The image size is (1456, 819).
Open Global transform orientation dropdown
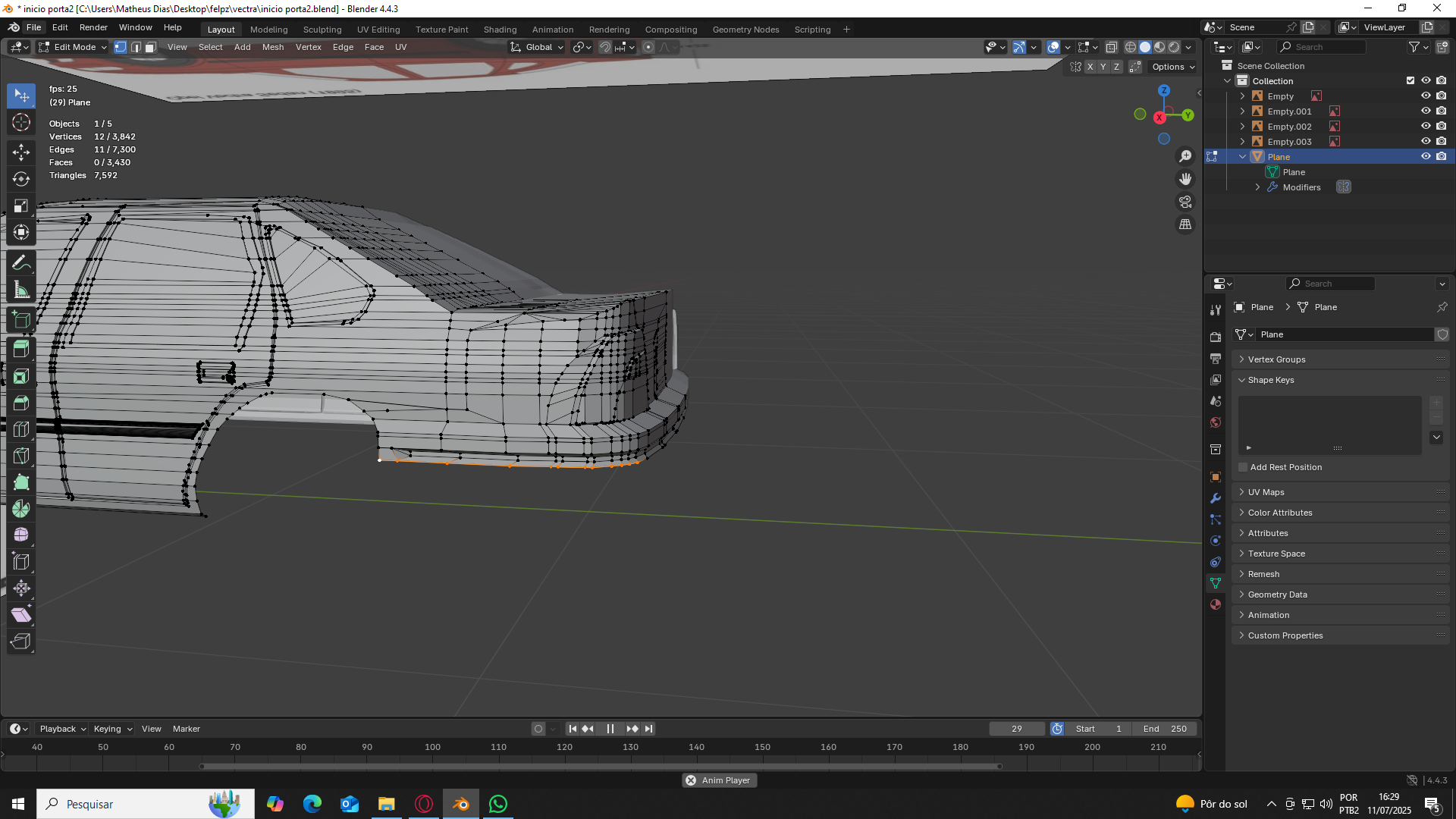538,47
